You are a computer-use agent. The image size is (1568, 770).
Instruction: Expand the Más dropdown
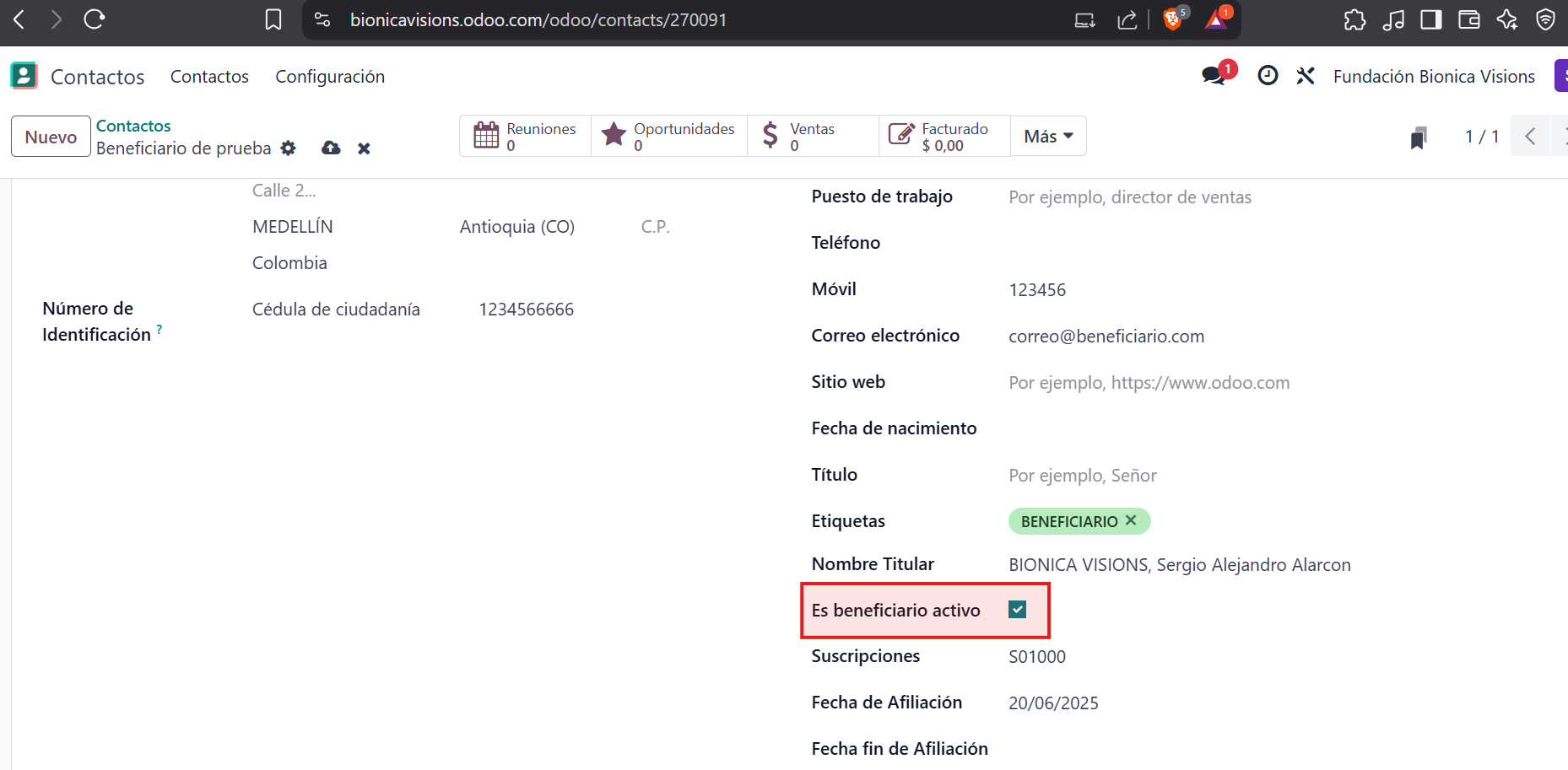[x=1048, y=137]
